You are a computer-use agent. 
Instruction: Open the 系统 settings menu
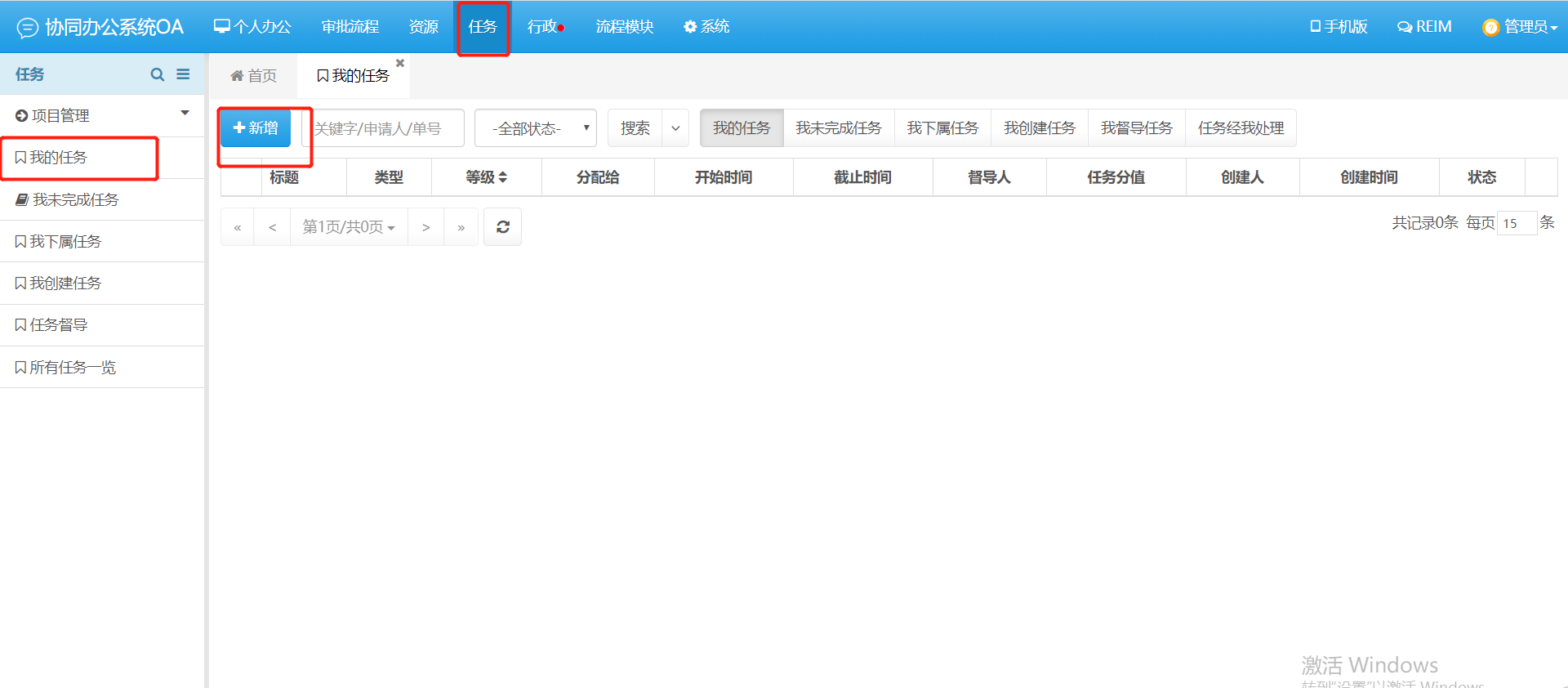coord(706,27)
